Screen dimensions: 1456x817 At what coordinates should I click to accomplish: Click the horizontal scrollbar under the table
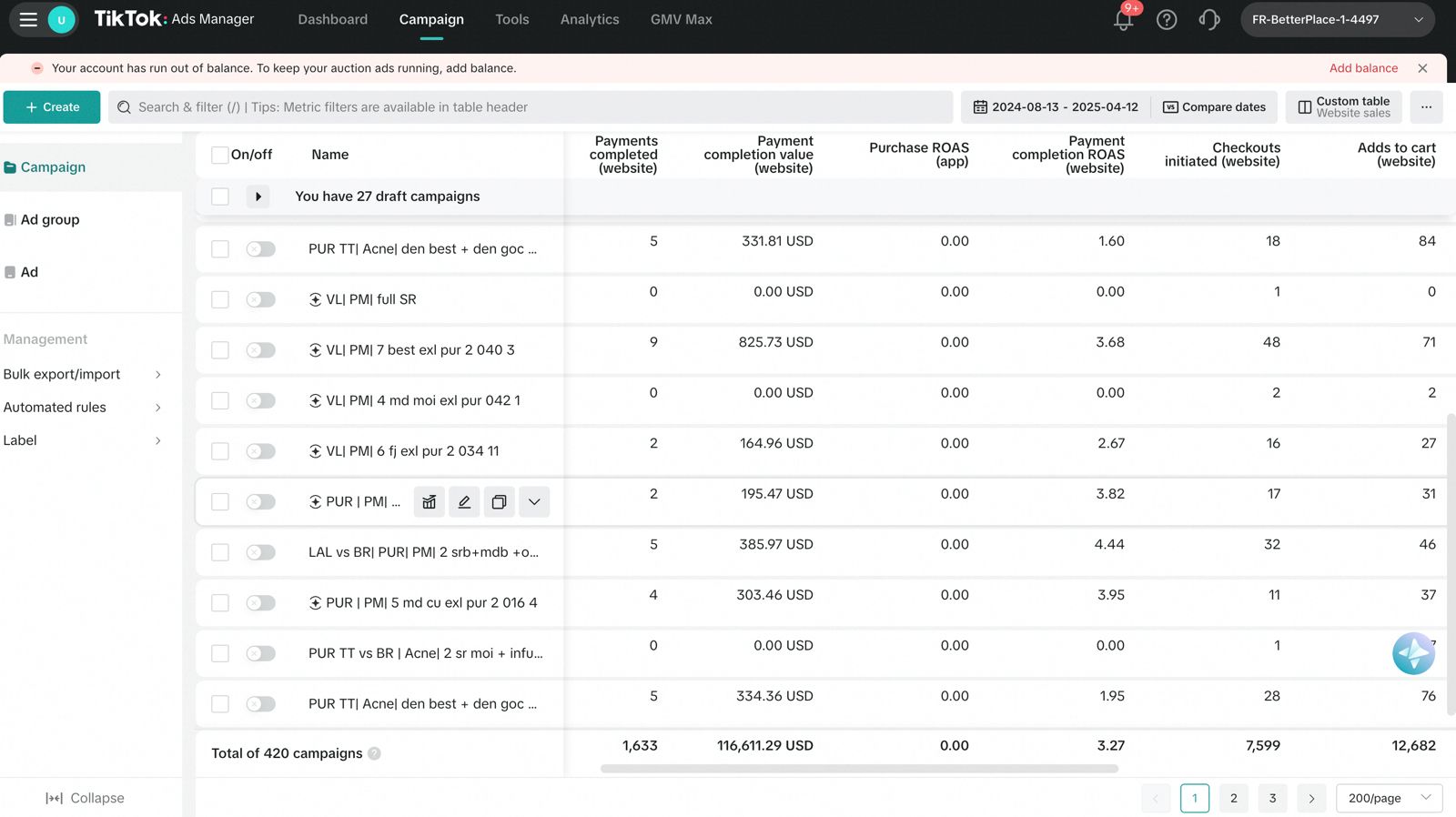[859, 769]
